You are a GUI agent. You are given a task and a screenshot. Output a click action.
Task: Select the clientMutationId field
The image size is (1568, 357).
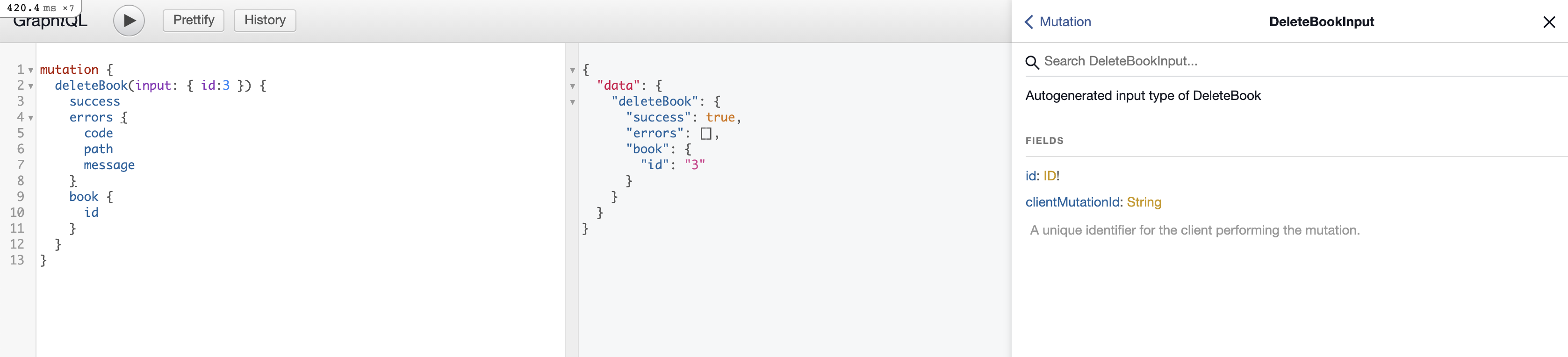point(1072,202)
